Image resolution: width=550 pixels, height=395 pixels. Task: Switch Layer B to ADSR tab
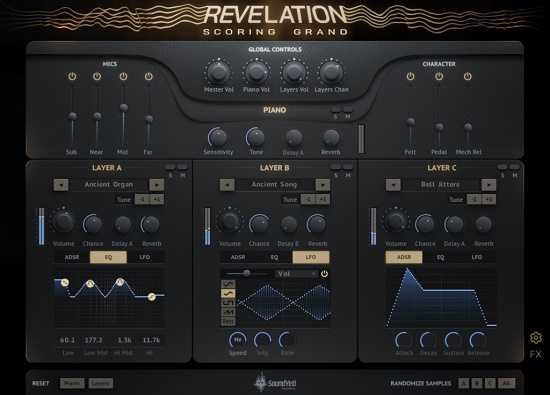(x=238, y=257)
